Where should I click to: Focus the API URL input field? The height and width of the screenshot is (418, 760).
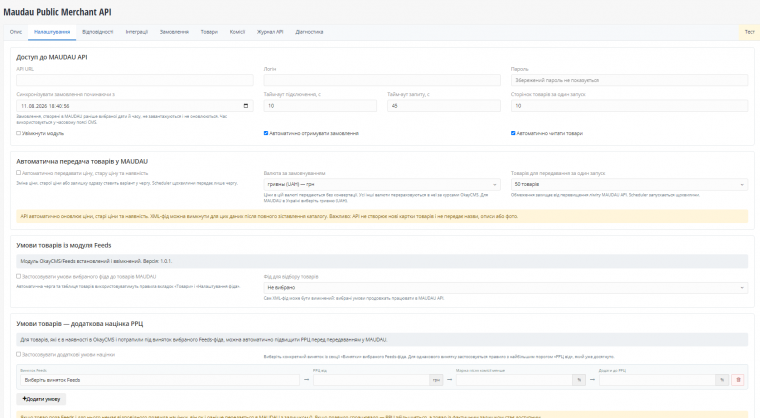click(135, 80)
